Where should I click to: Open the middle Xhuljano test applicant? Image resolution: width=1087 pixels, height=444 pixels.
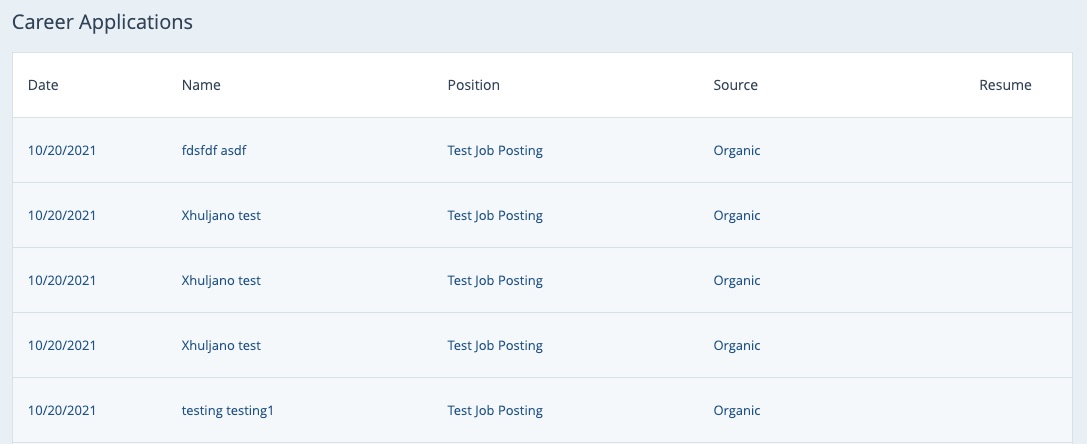click(x=221, y=281)
